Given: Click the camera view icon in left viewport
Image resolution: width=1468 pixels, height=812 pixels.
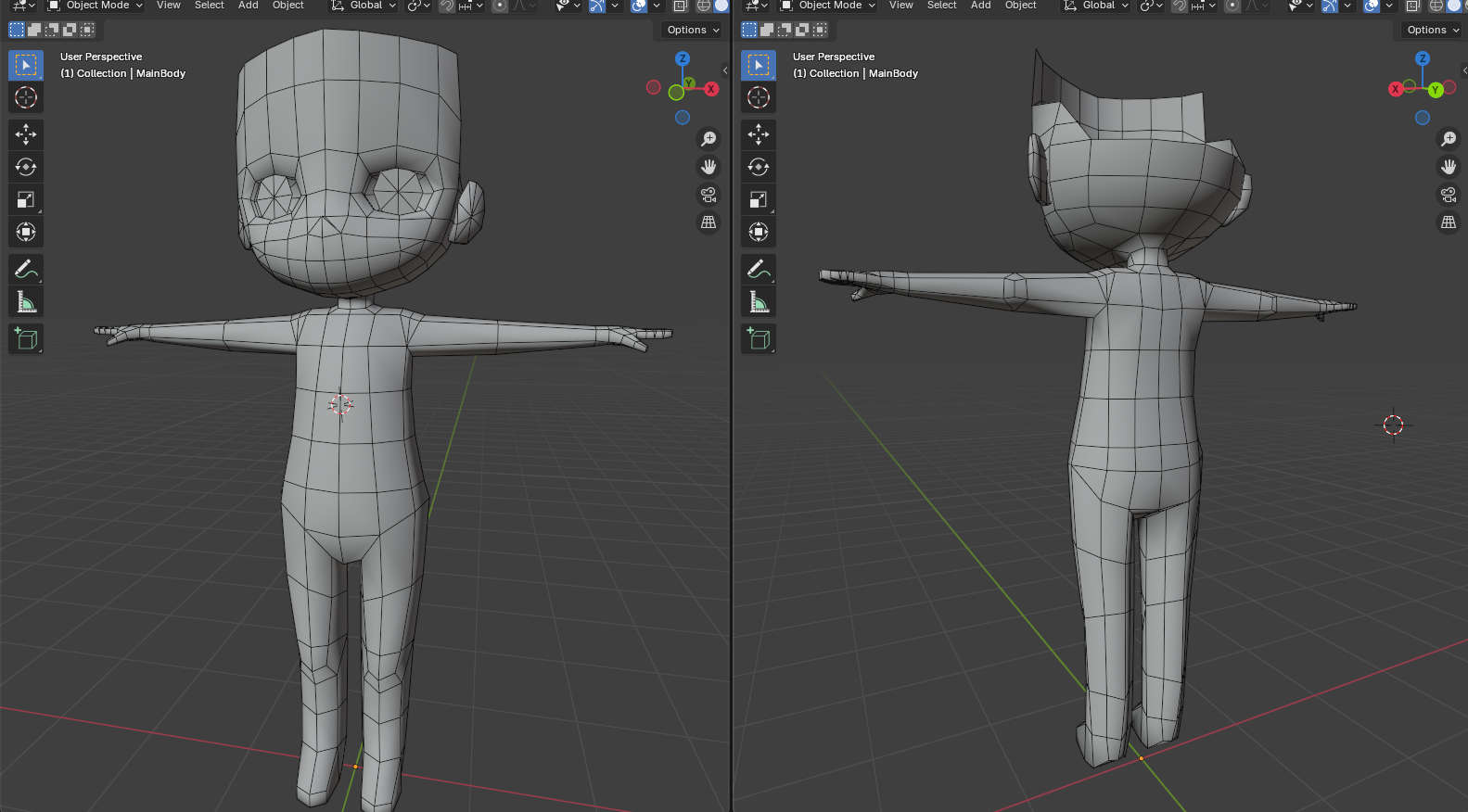Looking at the screenshot, I should point(708,195).
